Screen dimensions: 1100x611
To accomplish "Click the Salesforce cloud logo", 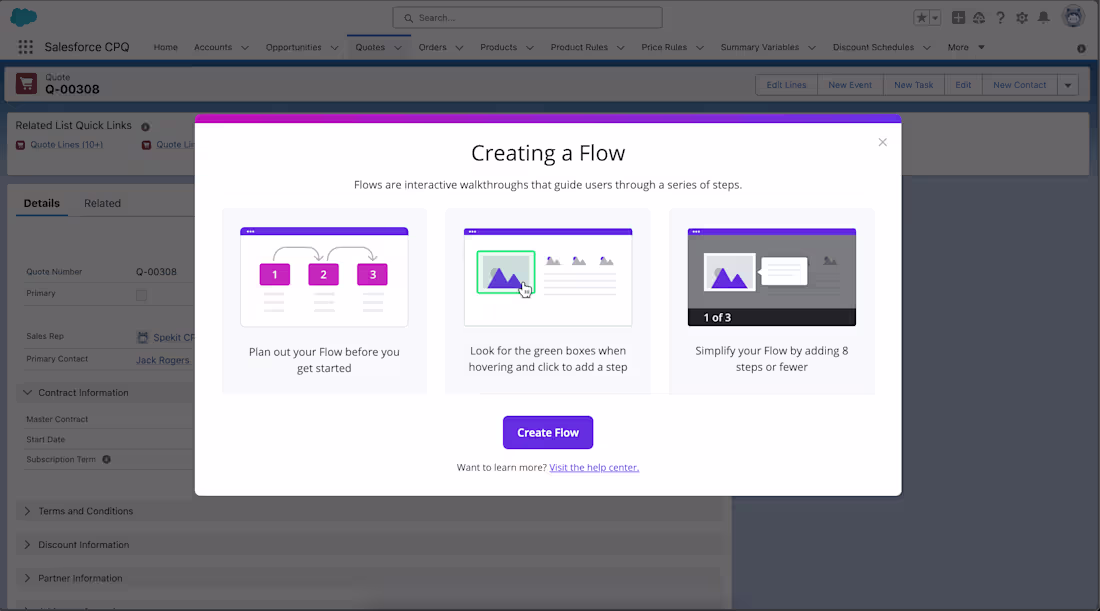I will tap(21, 15).
